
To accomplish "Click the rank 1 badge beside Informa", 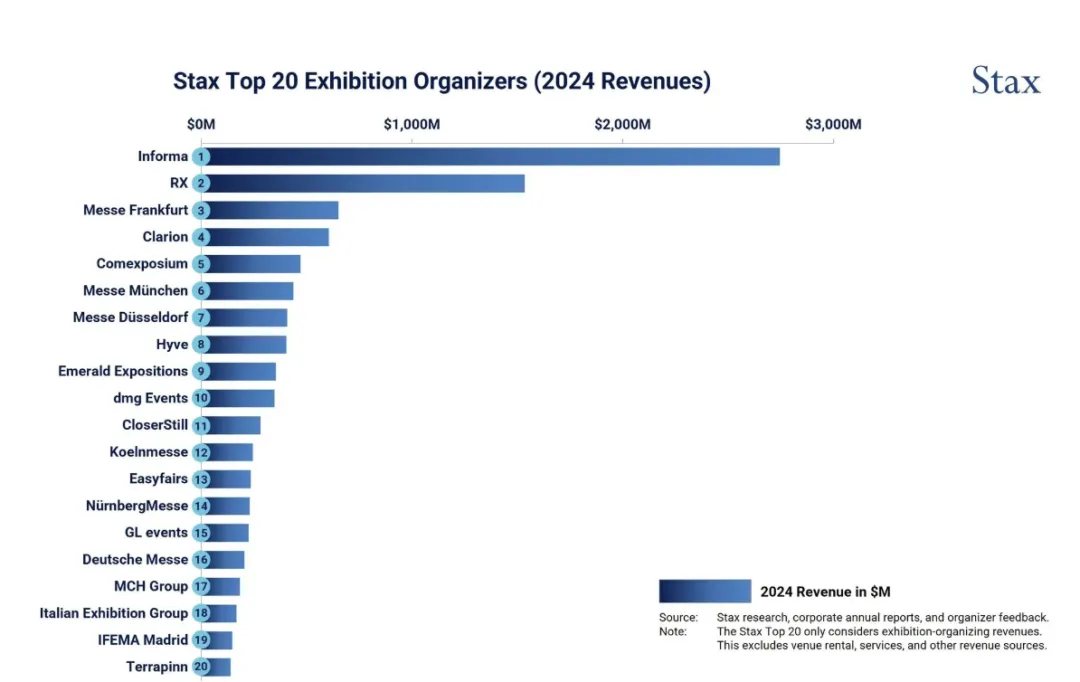I will [201, 156].
